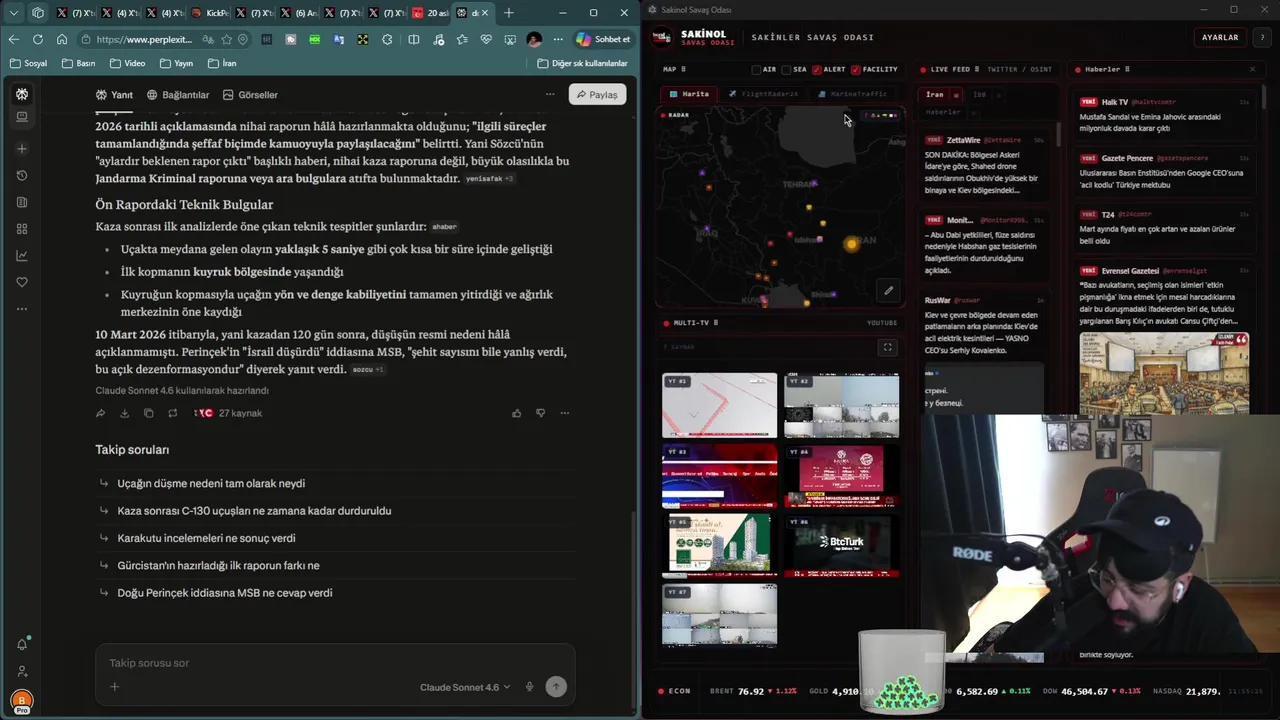Click the download icon under the answer
This screenshot has height=720, width=1280.
point(124,413)
